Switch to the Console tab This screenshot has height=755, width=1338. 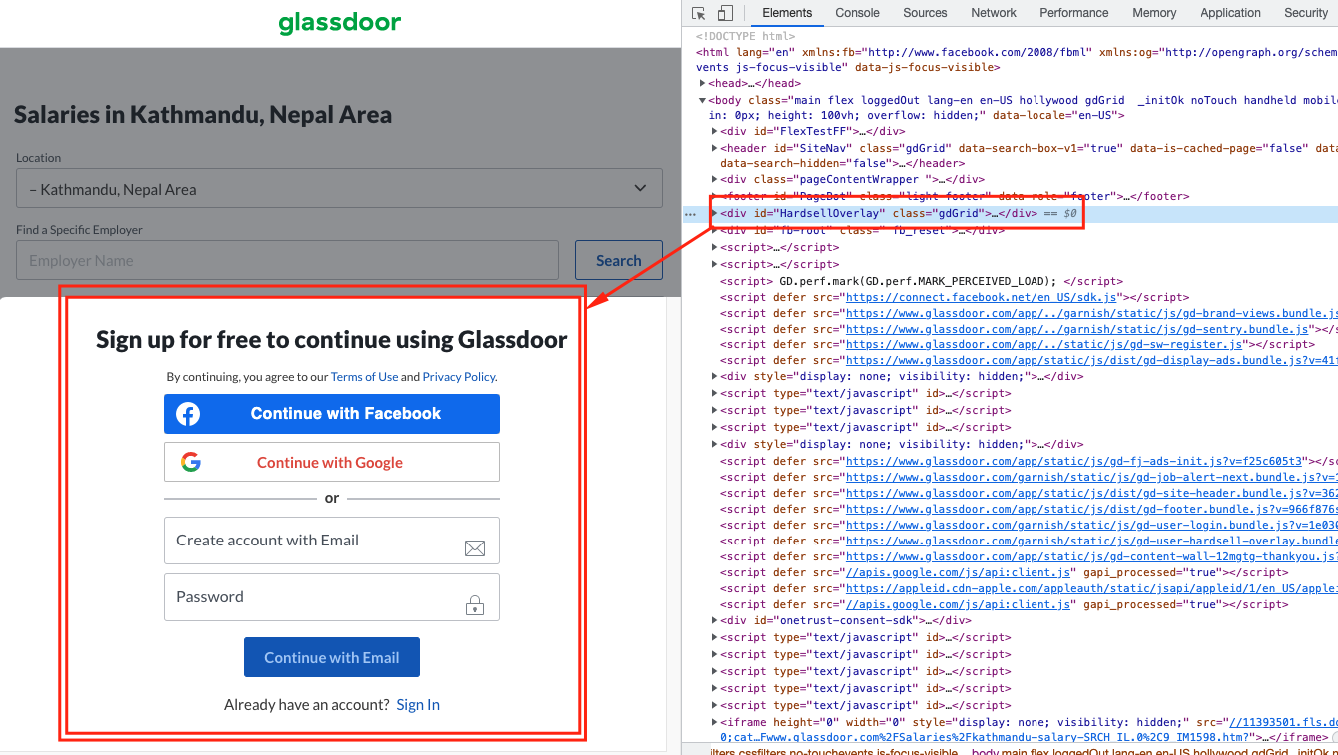point(857,13)
